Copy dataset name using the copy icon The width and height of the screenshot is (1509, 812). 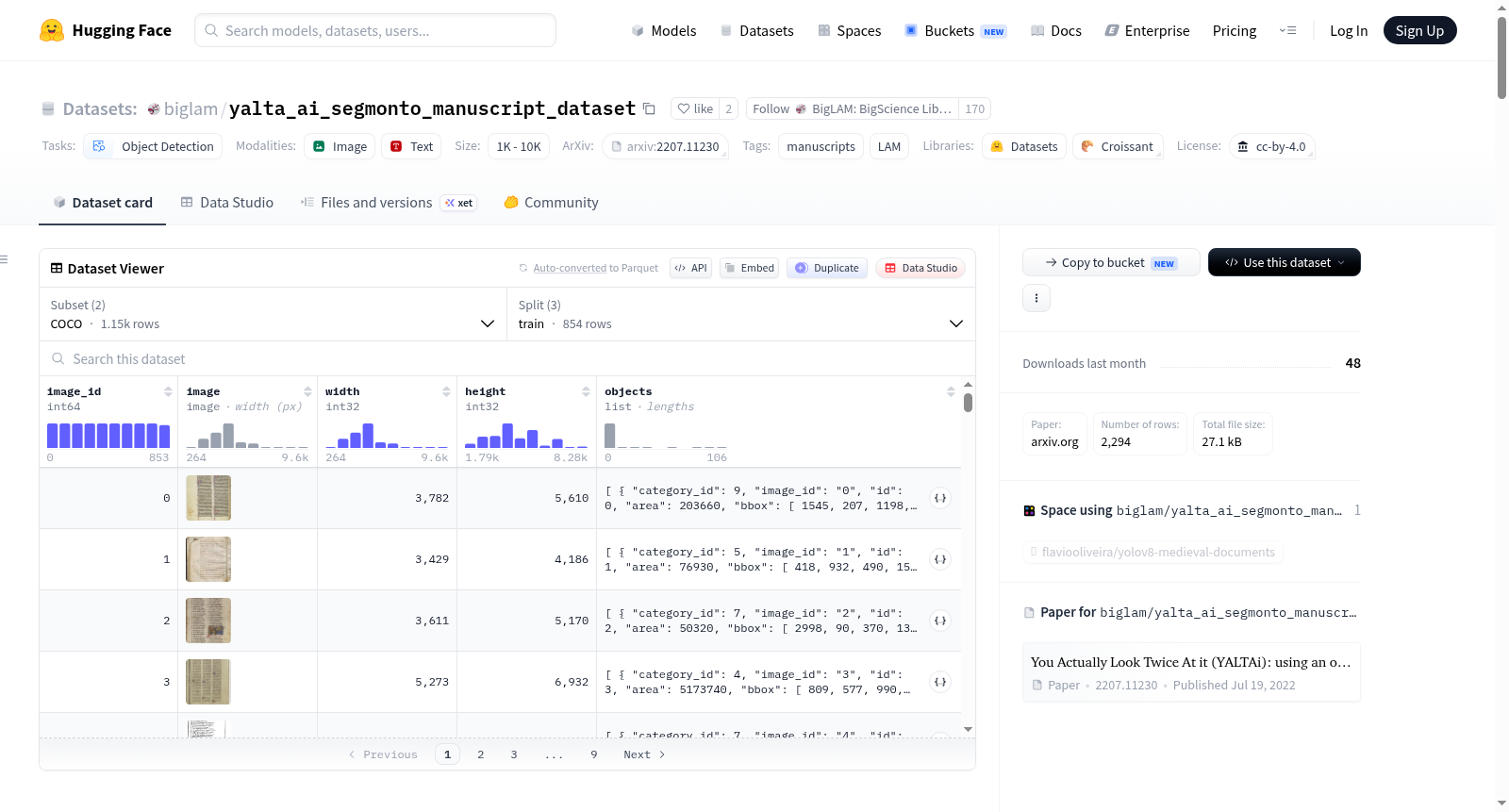pos(649,108)
